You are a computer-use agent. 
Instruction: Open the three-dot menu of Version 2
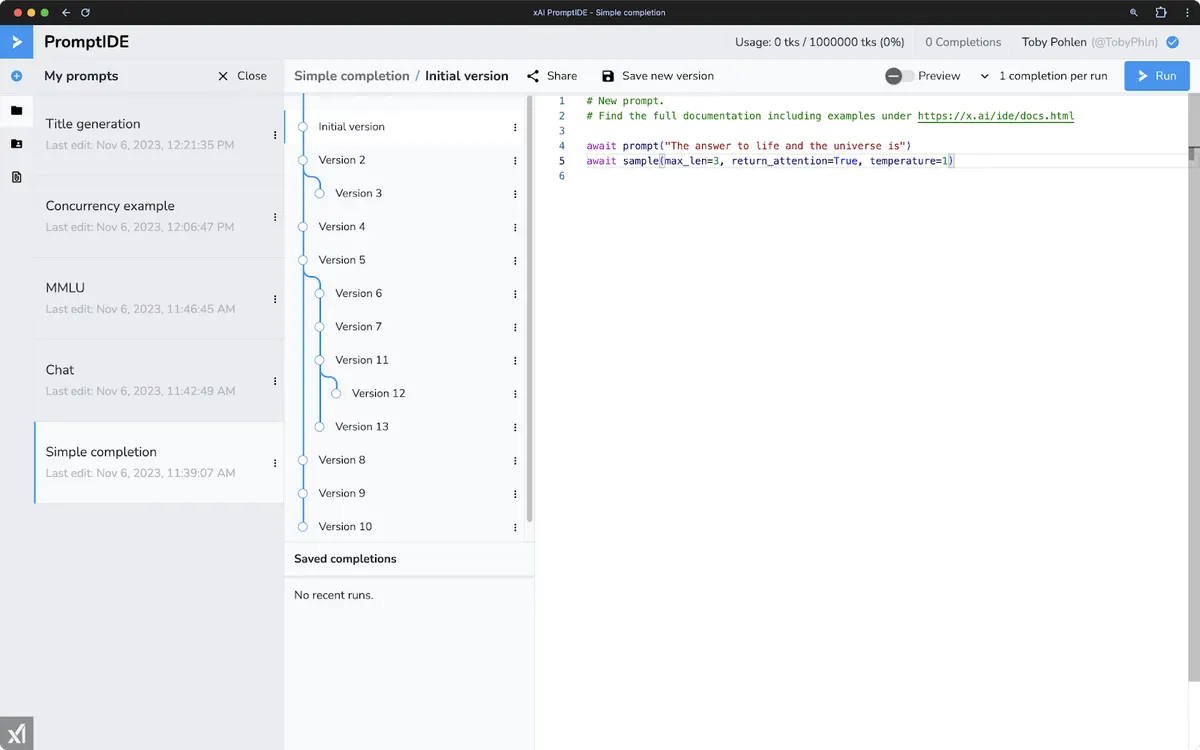(x=515, y=161)
